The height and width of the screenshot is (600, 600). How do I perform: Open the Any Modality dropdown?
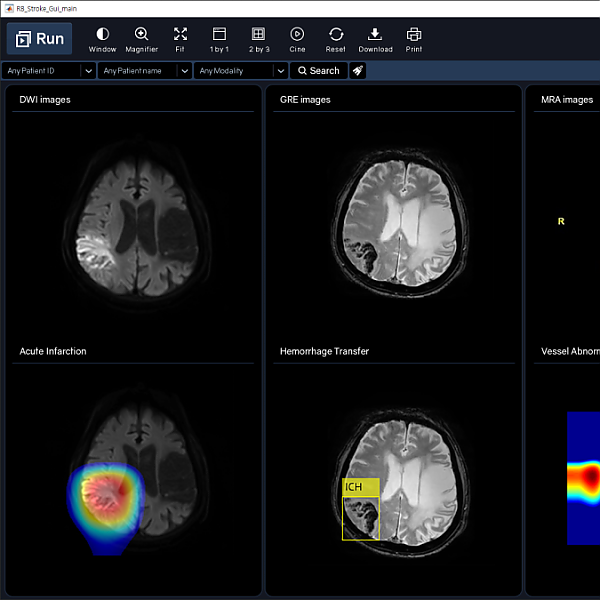[x=279, y=71]
